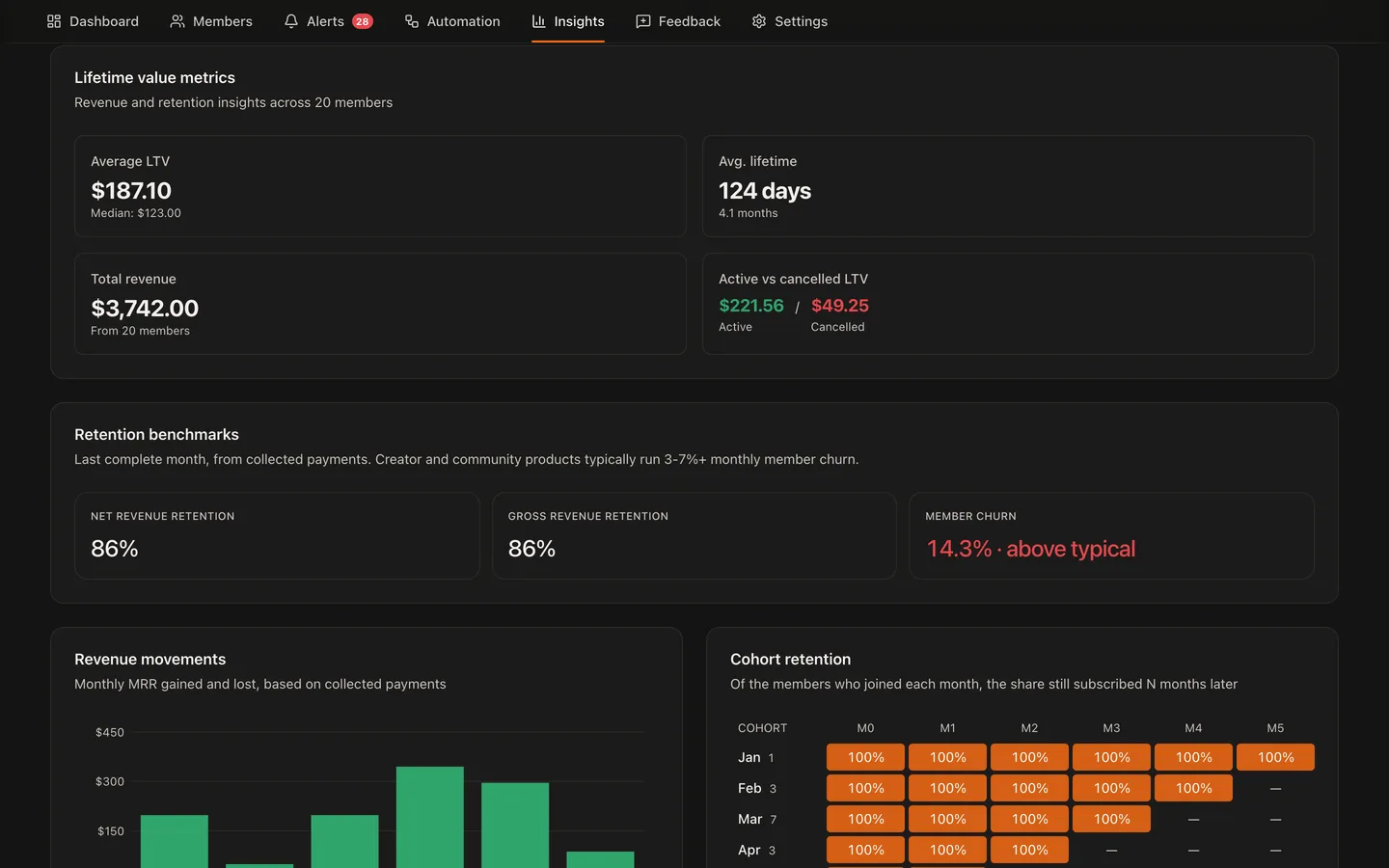
Task: Click the Member Churn card
Action: 1111,536
